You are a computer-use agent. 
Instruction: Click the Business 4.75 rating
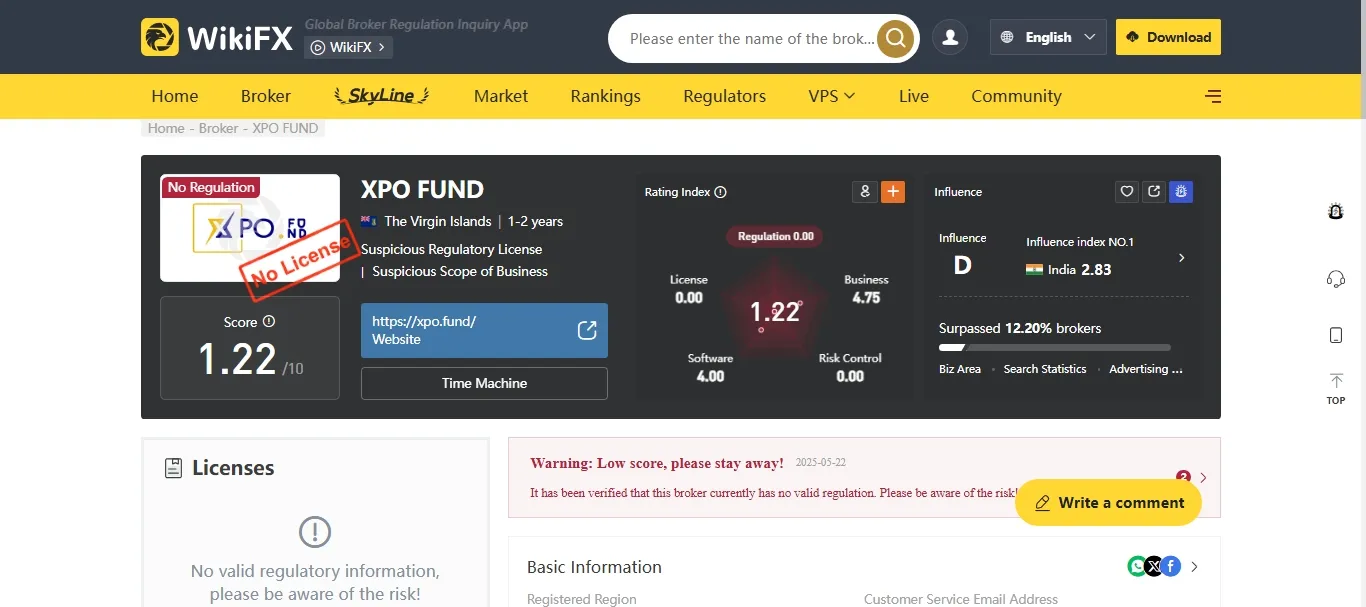click(866, 289)
